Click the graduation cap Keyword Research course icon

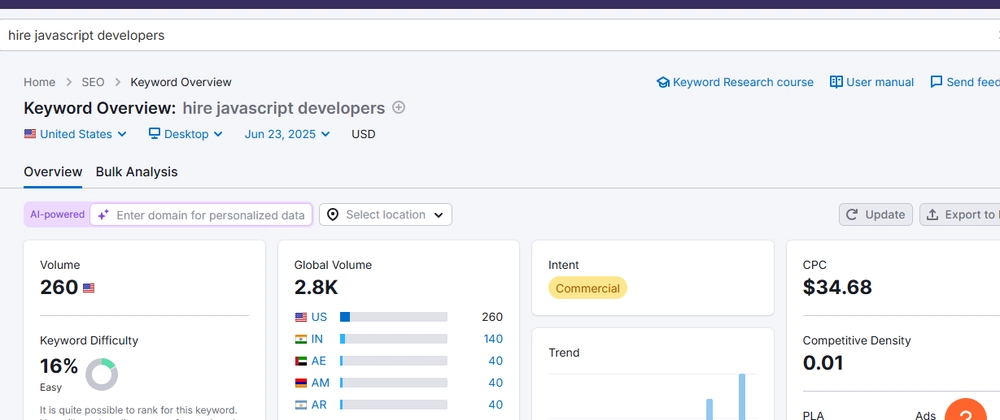pos(663,82)
